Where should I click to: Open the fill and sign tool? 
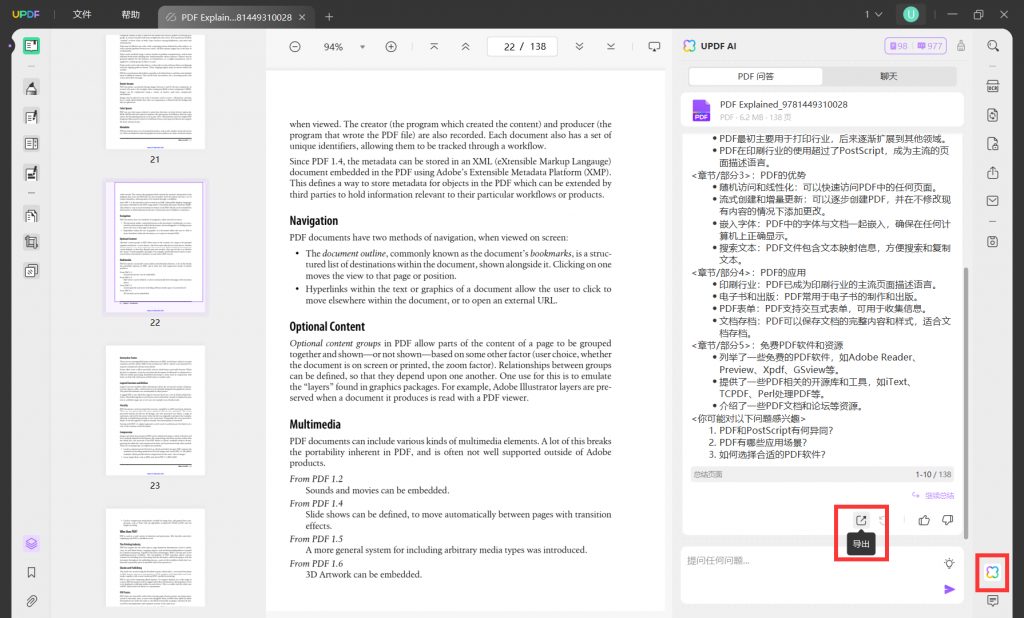pyautogui.click(x=31, y=173)
